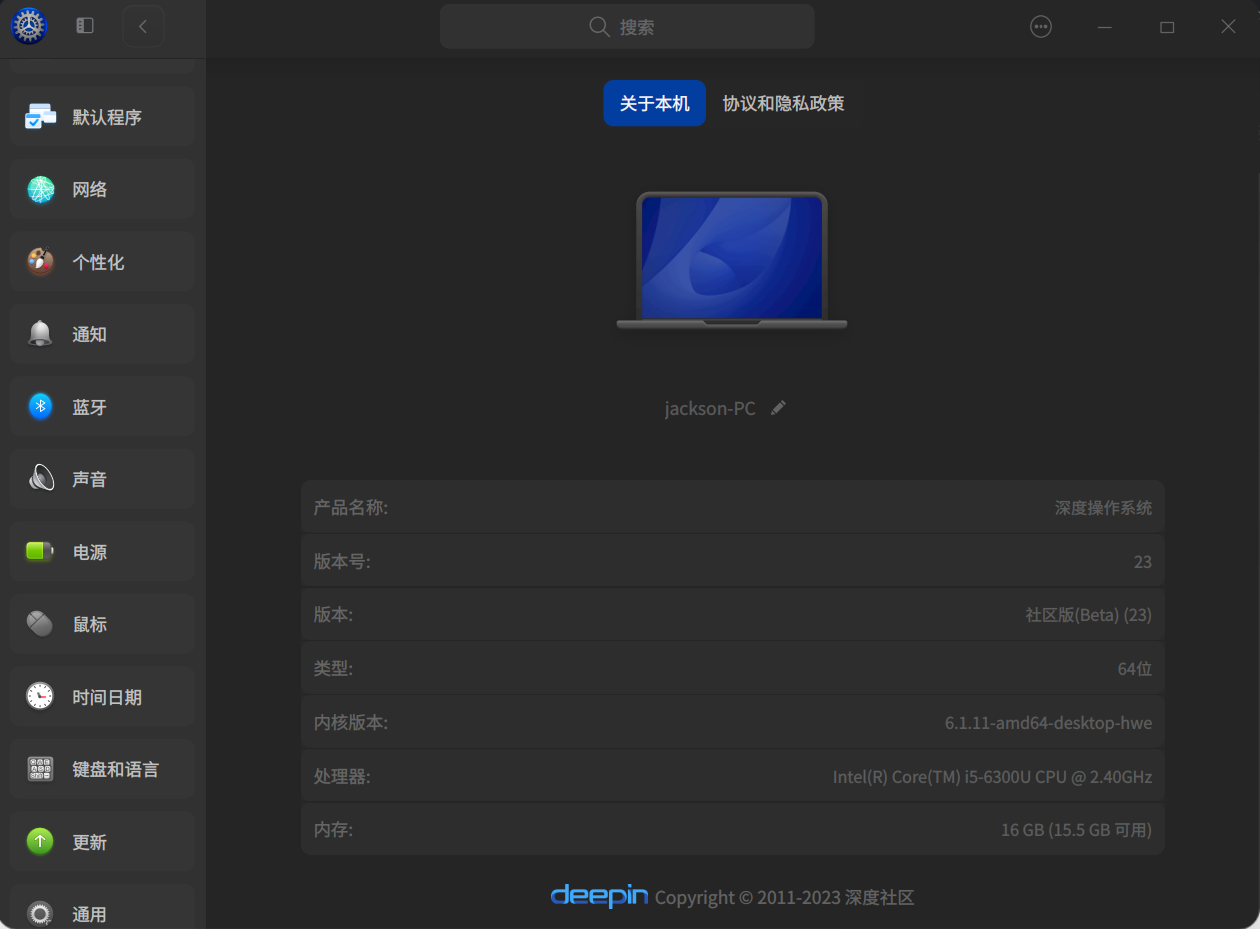Screen dimensions: 1260x929
Task: Minimize the Control Center window
Action: coord(1105,27)
